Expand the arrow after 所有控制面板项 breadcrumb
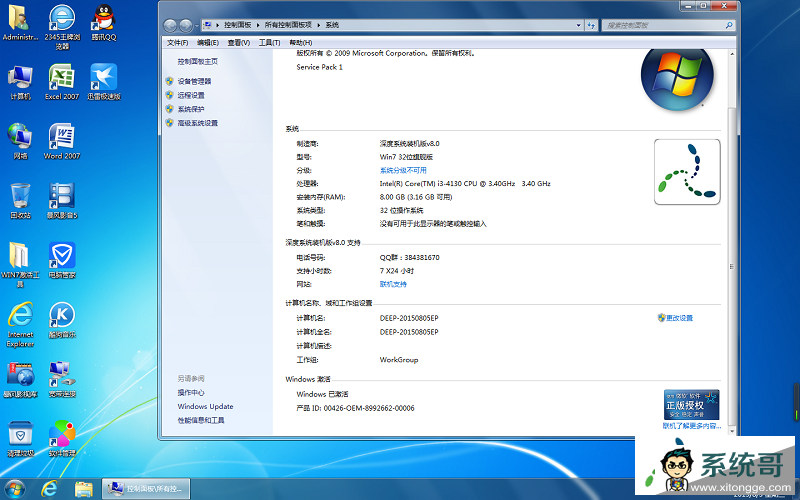The width and height of the screenshot is (800, 500). click(319, 25)
